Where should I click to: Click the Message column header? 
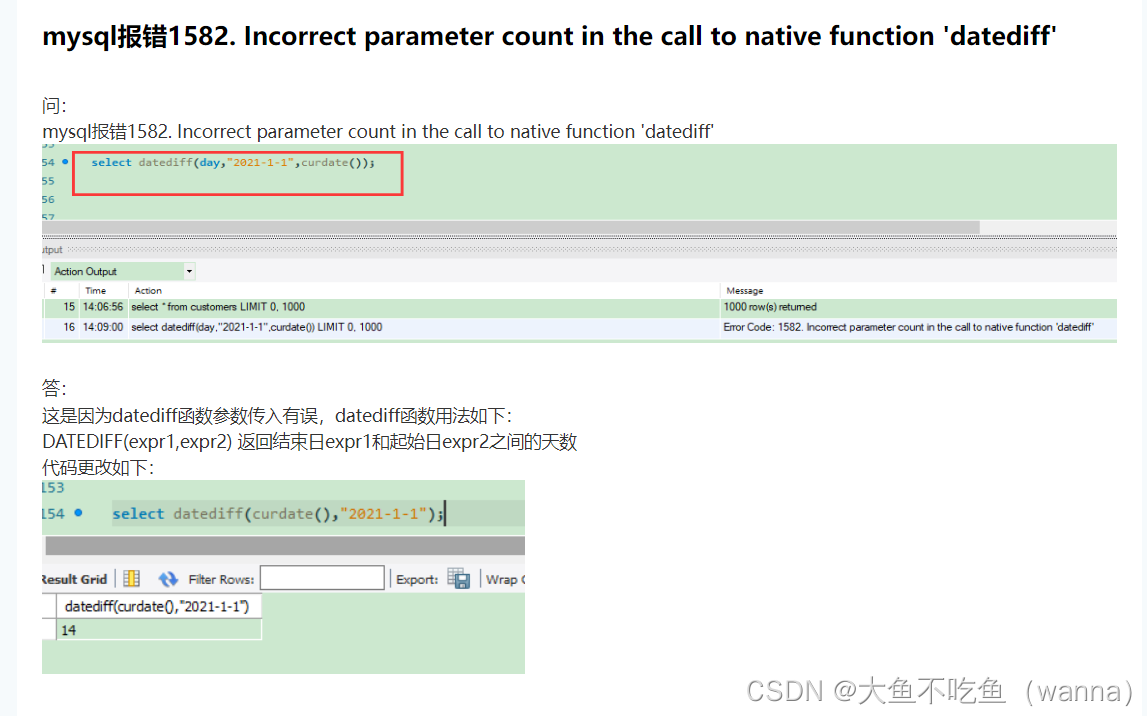[745, 290]
